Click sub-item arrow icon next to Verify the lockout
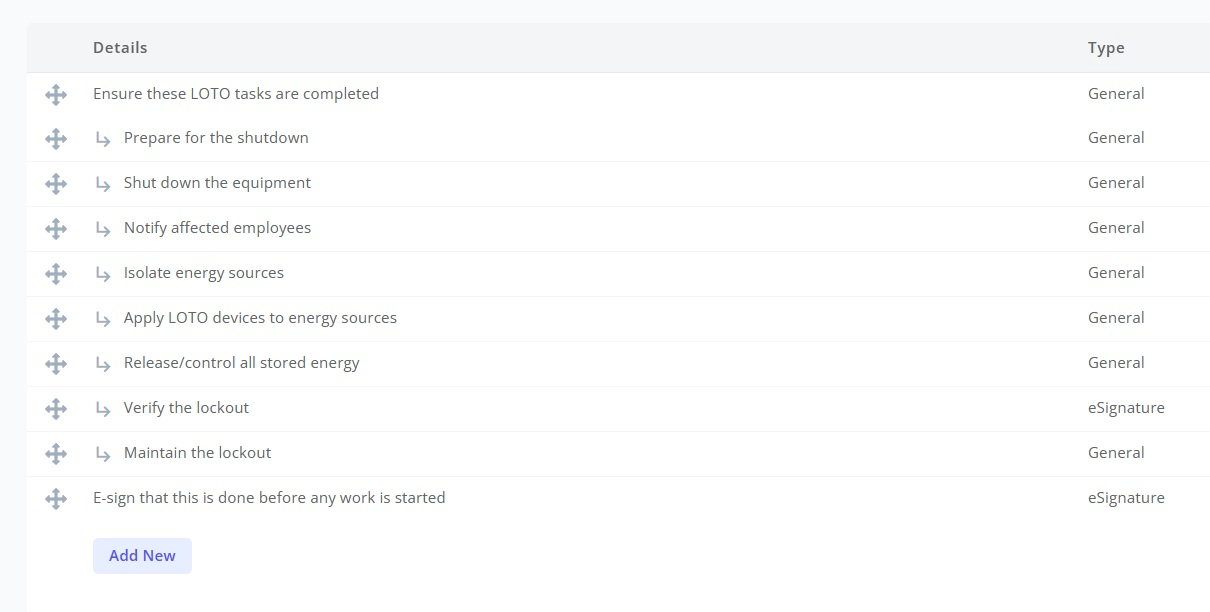 [103, 409]
